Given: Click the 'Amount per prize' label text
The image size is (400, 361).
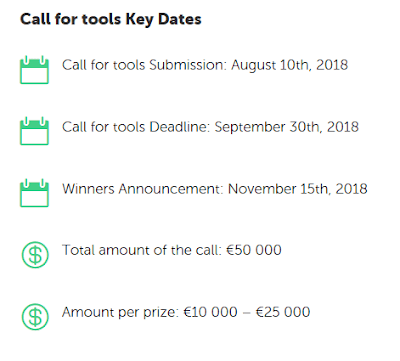Looking at the screenshot, I should point(120,313).
